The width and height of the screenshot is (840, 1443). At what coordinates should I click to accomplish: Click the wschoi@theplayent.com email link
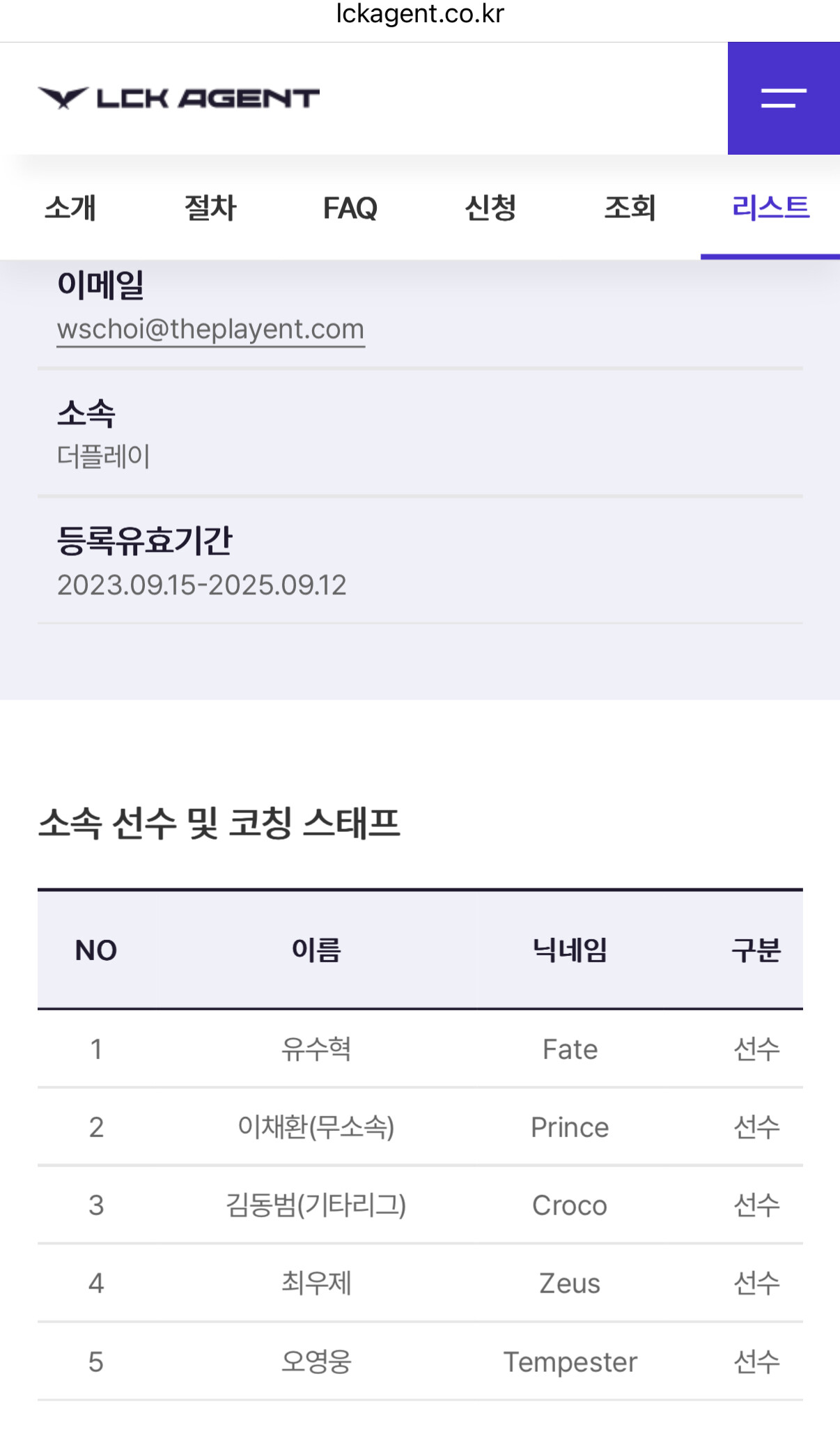click(x=210, y=329)
